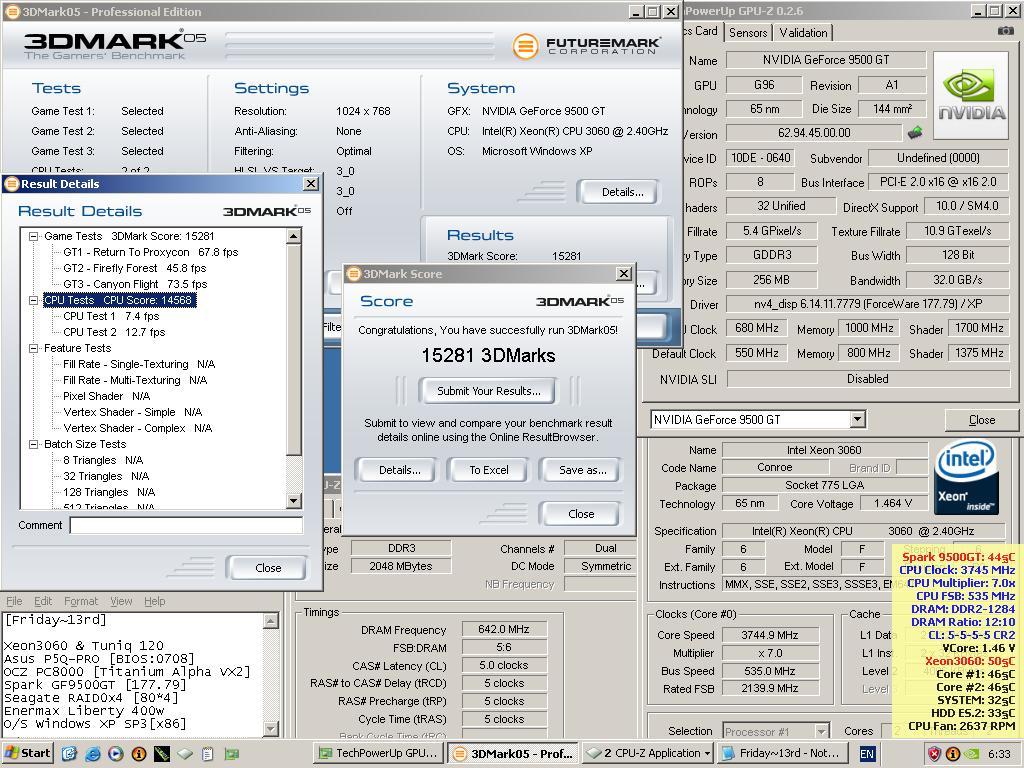Click Notepad scrollbar up arrow
The height and width of the screenshot is (768, 1024).
point(272,621)
